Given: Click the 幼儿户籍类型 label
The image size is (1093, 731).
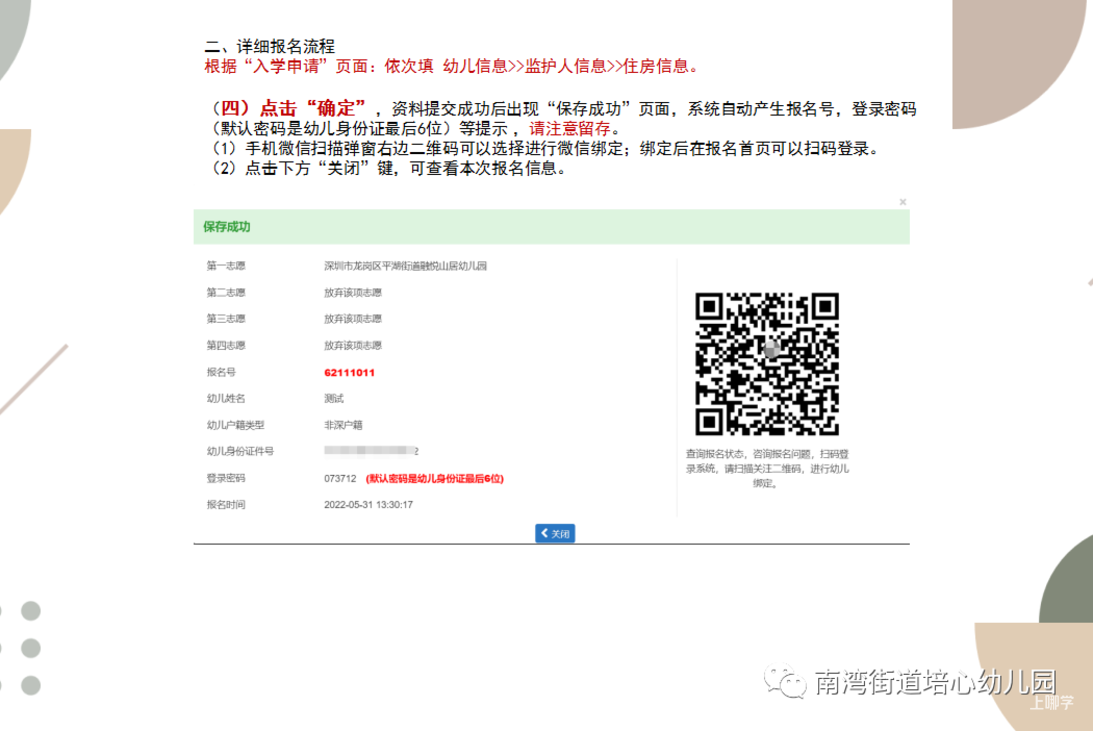Looking at the screenshot, I should pyautogui.click(x=236, y=425).
